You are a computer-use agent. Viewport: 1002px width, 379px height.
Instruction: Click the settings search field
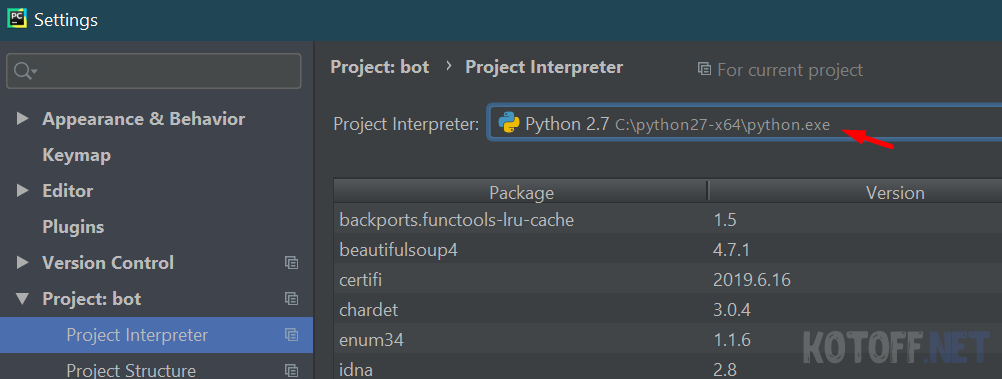click(x=153, y=71)
